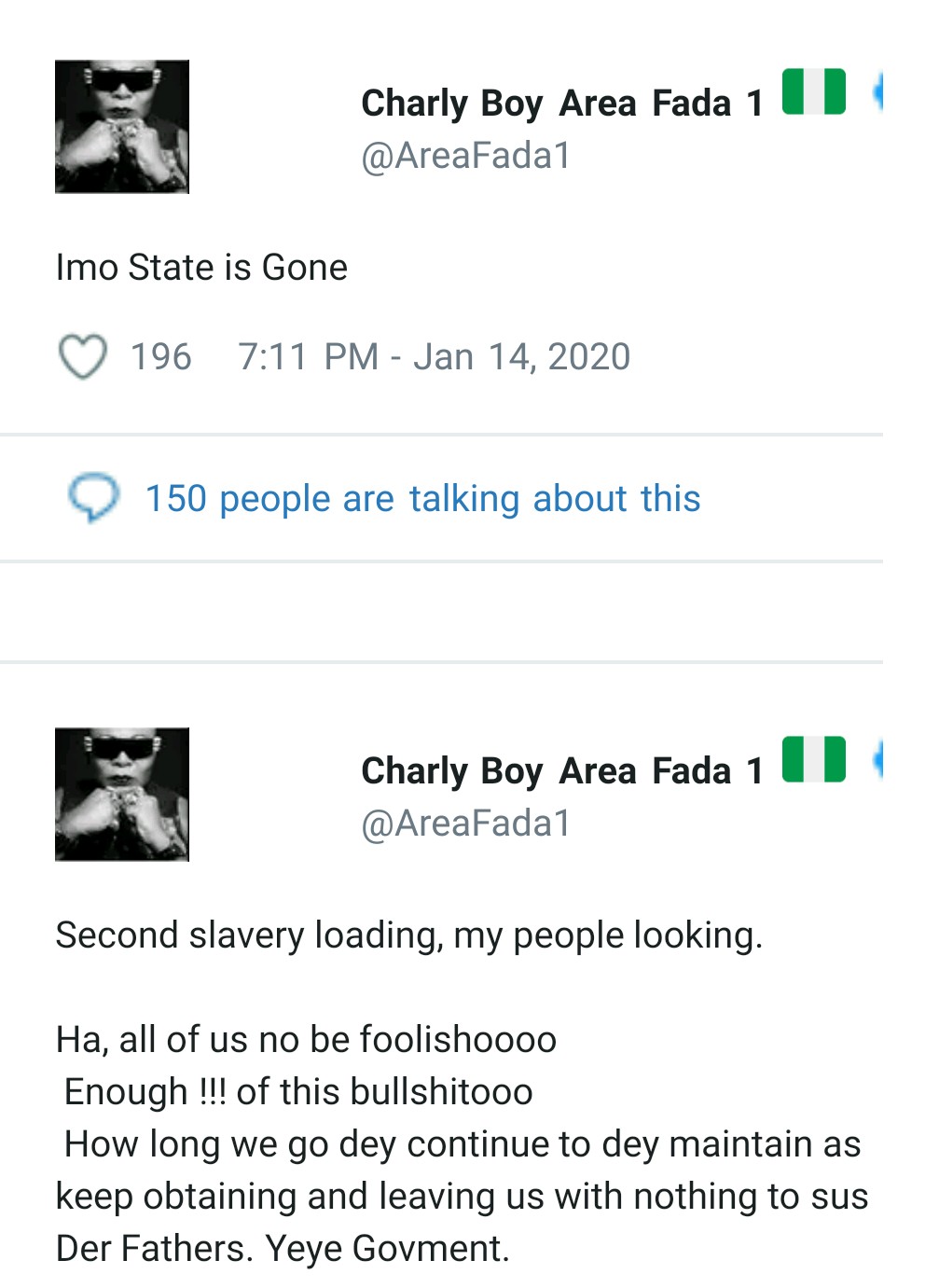Open first tweet's Charly Boy profile picture
The image size is (939, 1288).
click(122, 127)
